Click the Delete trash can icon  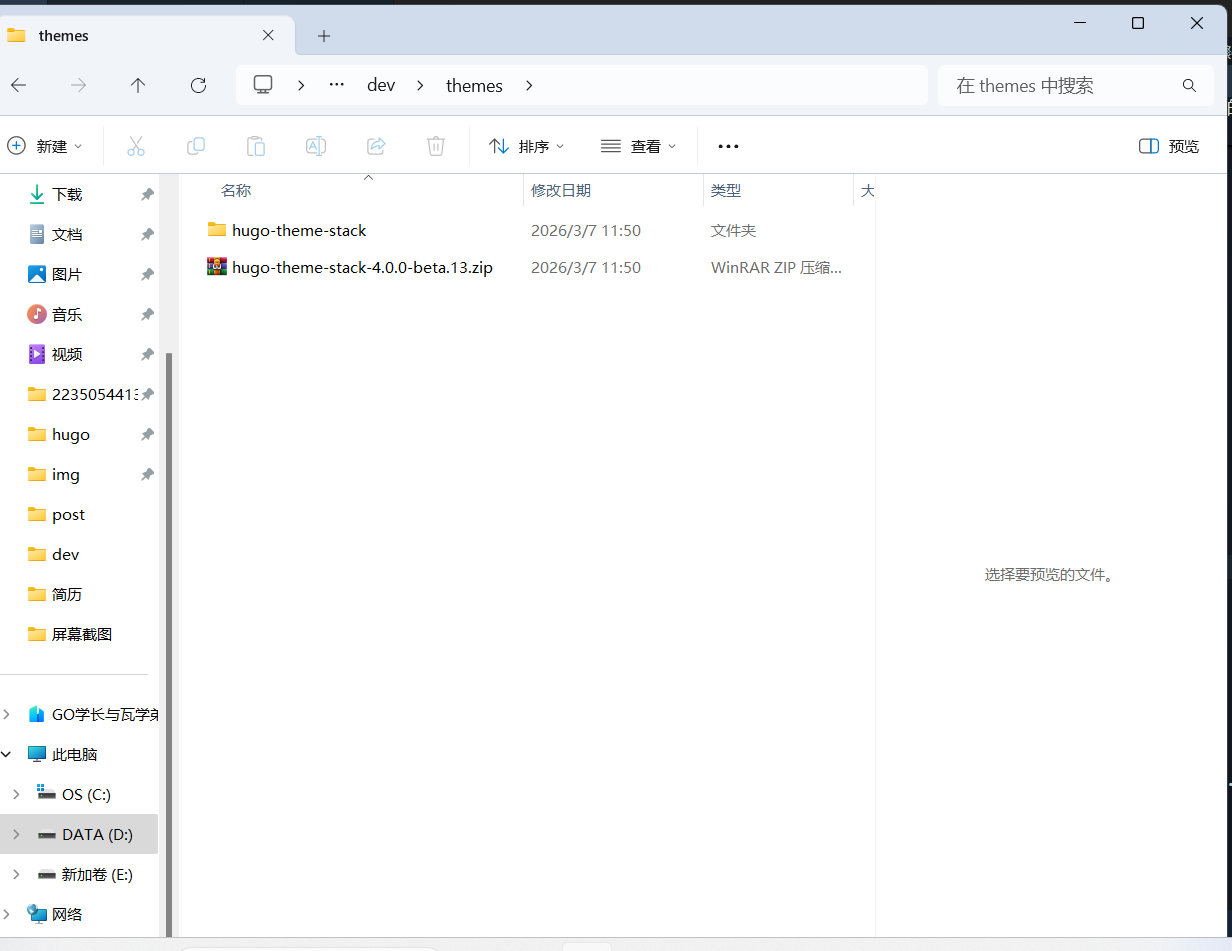tap(436, 146)
